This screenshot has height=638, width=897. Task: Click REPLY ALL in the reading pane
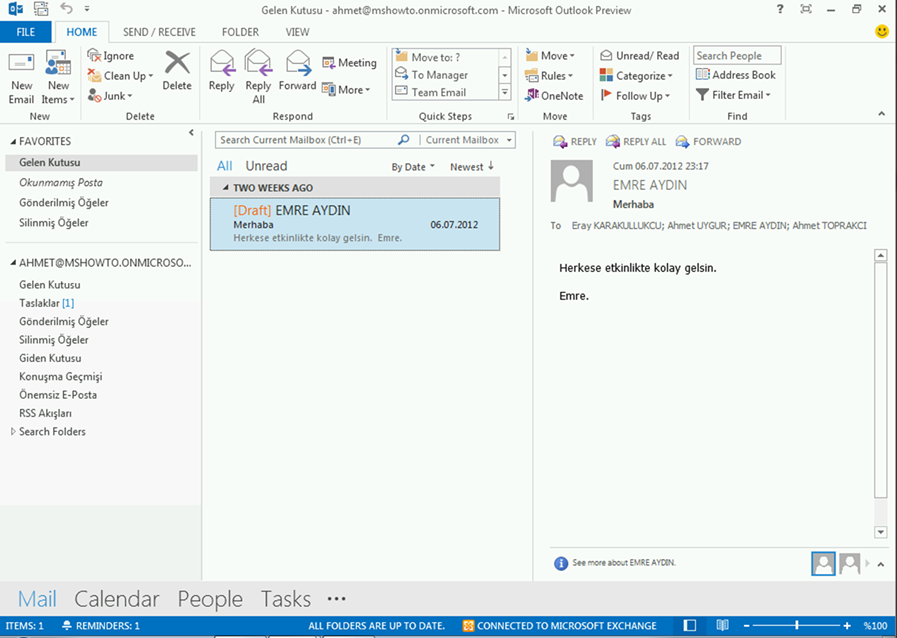tap(636, 141)
